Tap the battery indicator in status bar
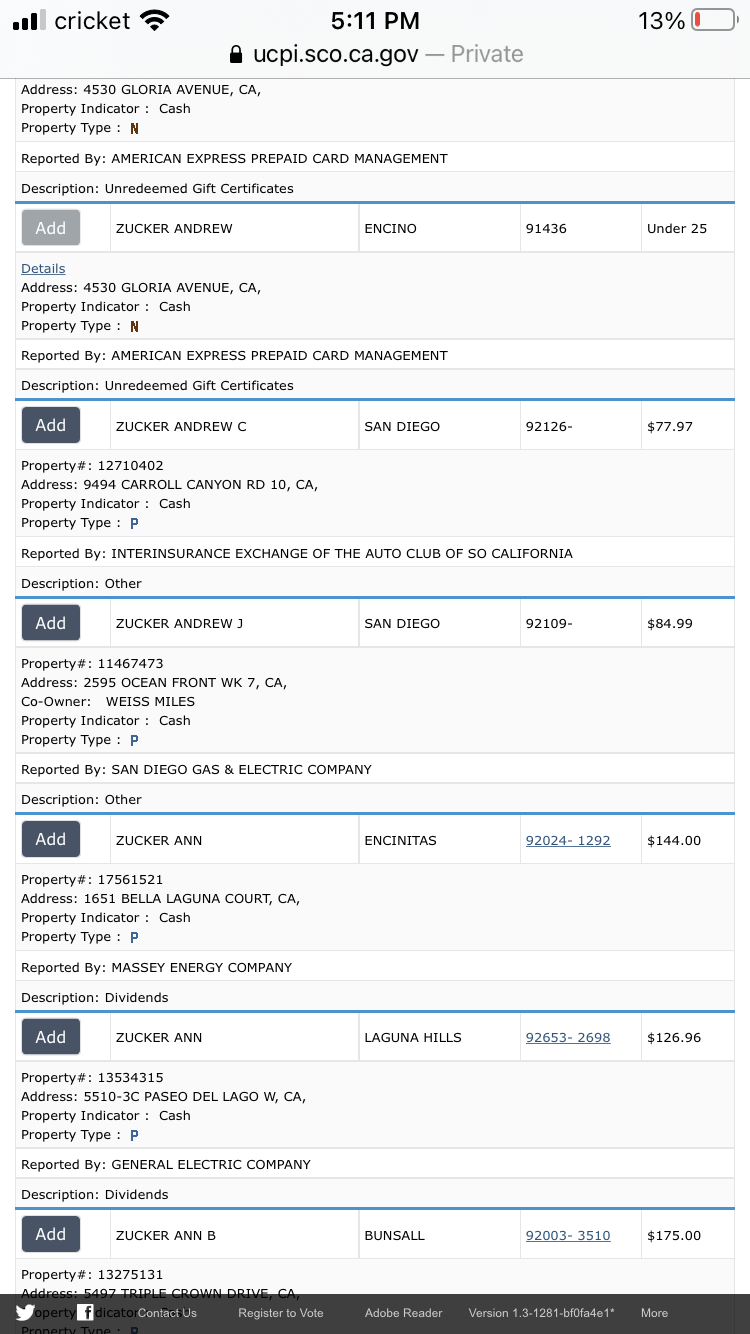This screenshot has height=1334, width=750. pyautogui.click(x=714, y=20)
